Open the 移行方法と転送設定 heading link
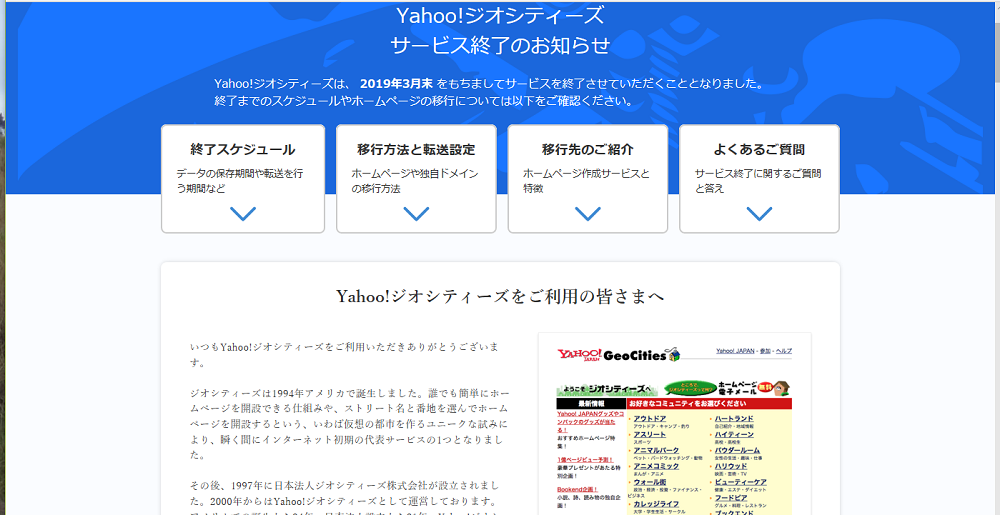This screenshot has height=515, width=1000. (x=416, y=150)
